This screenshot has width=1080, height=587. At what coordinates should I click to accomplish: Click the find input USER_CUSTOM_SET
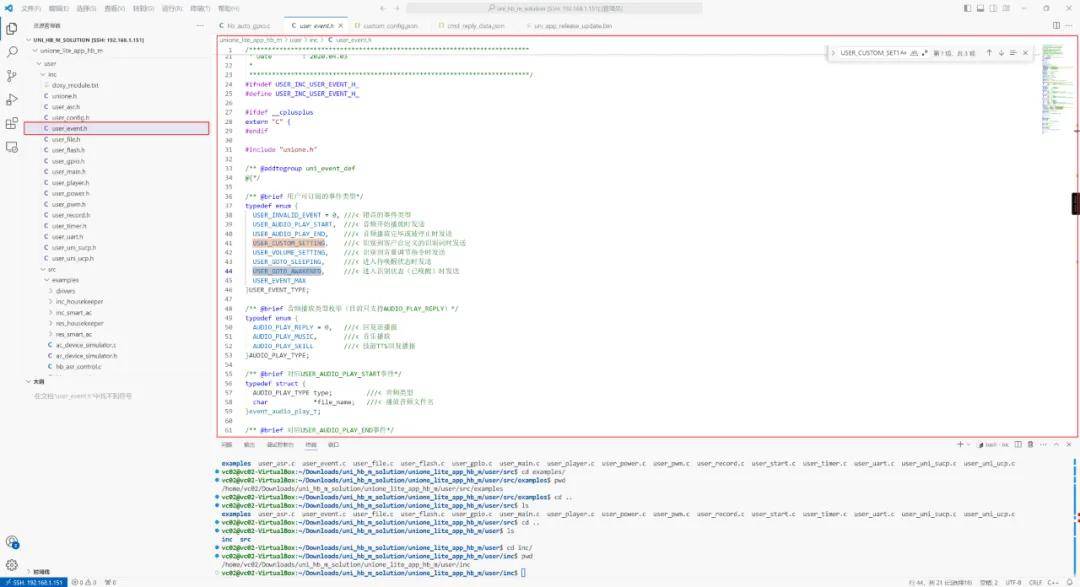click(868, 53)
